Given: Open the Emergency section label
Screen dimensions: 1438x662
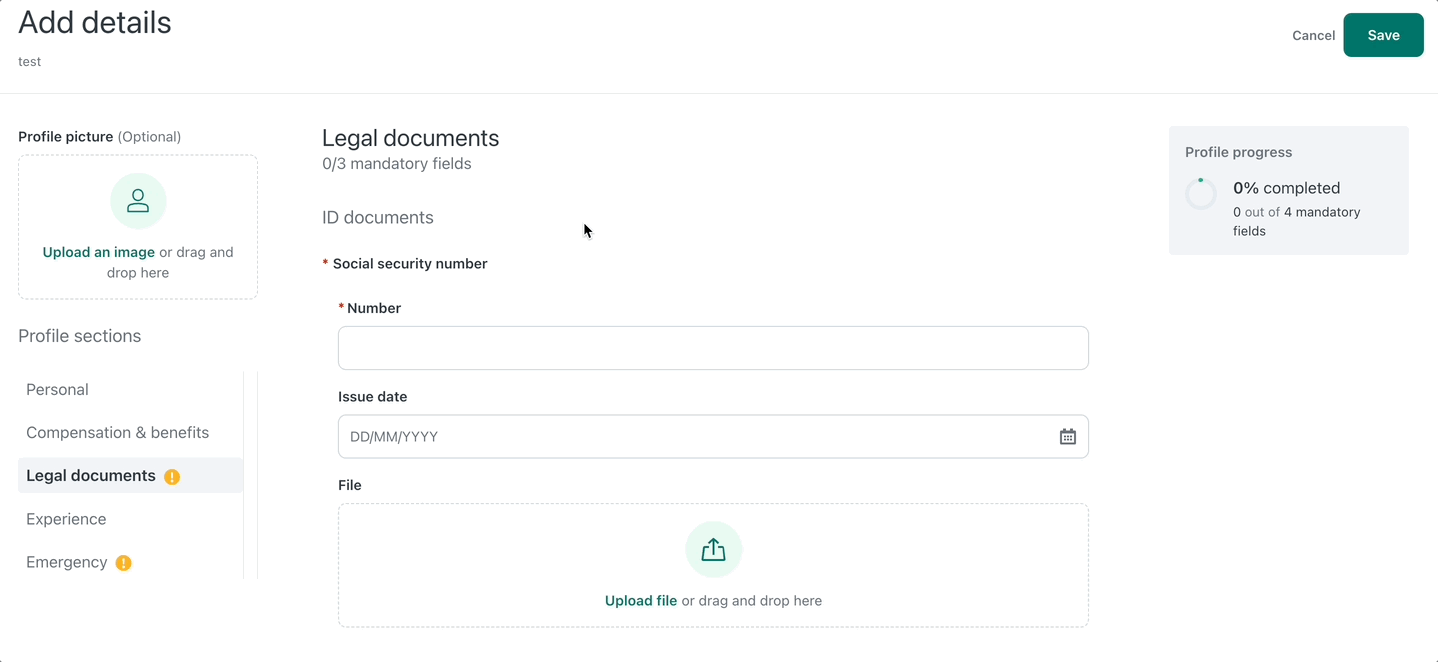Looking at the screenshot, I should click(x=66, y=562).
